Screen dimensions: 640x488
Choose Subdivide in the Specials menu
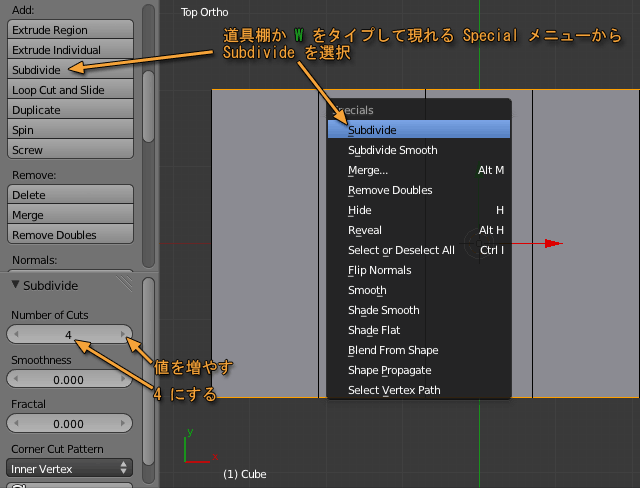(418, 130)
